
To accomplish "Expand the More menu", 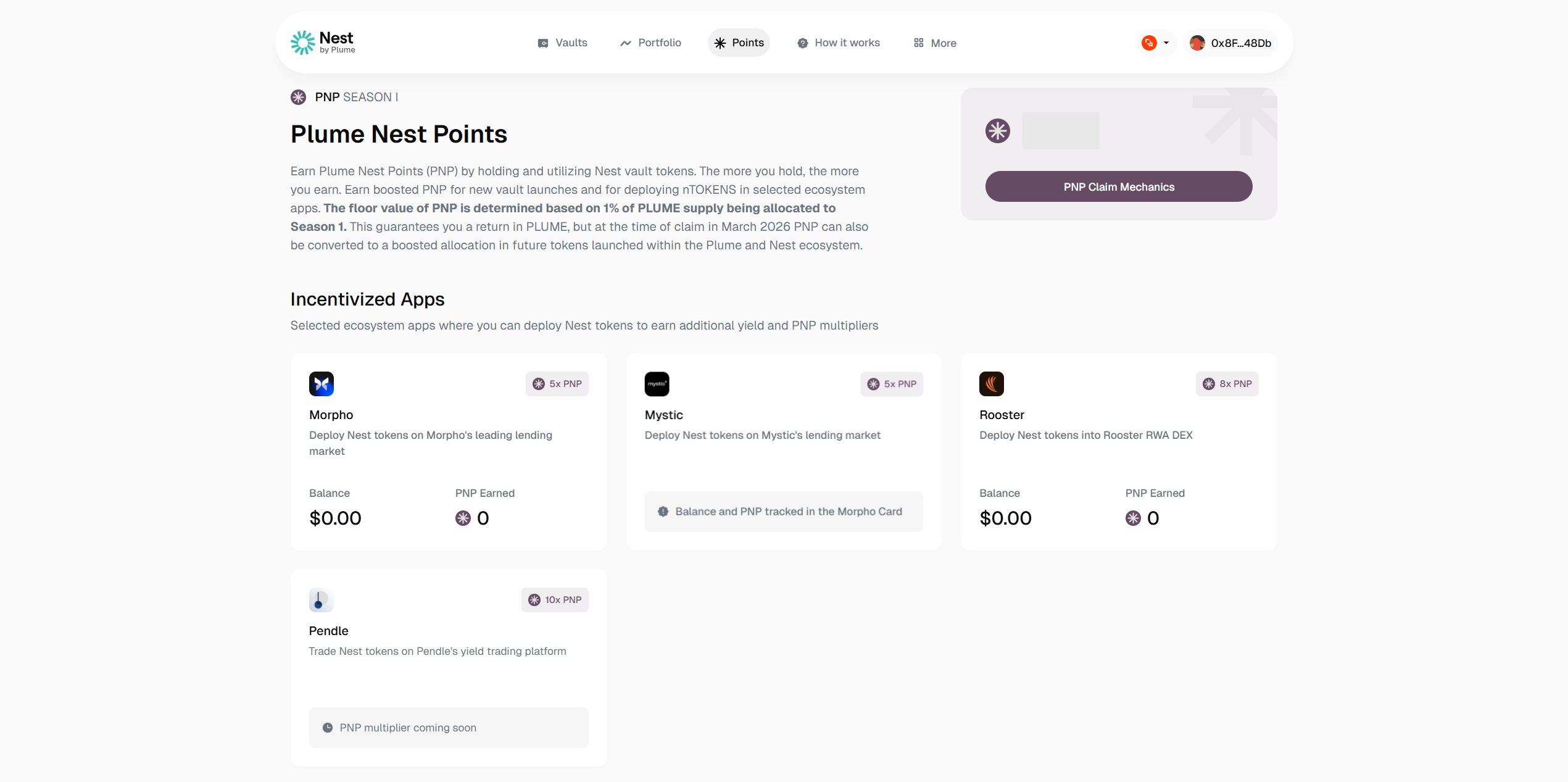I will 935,43.
